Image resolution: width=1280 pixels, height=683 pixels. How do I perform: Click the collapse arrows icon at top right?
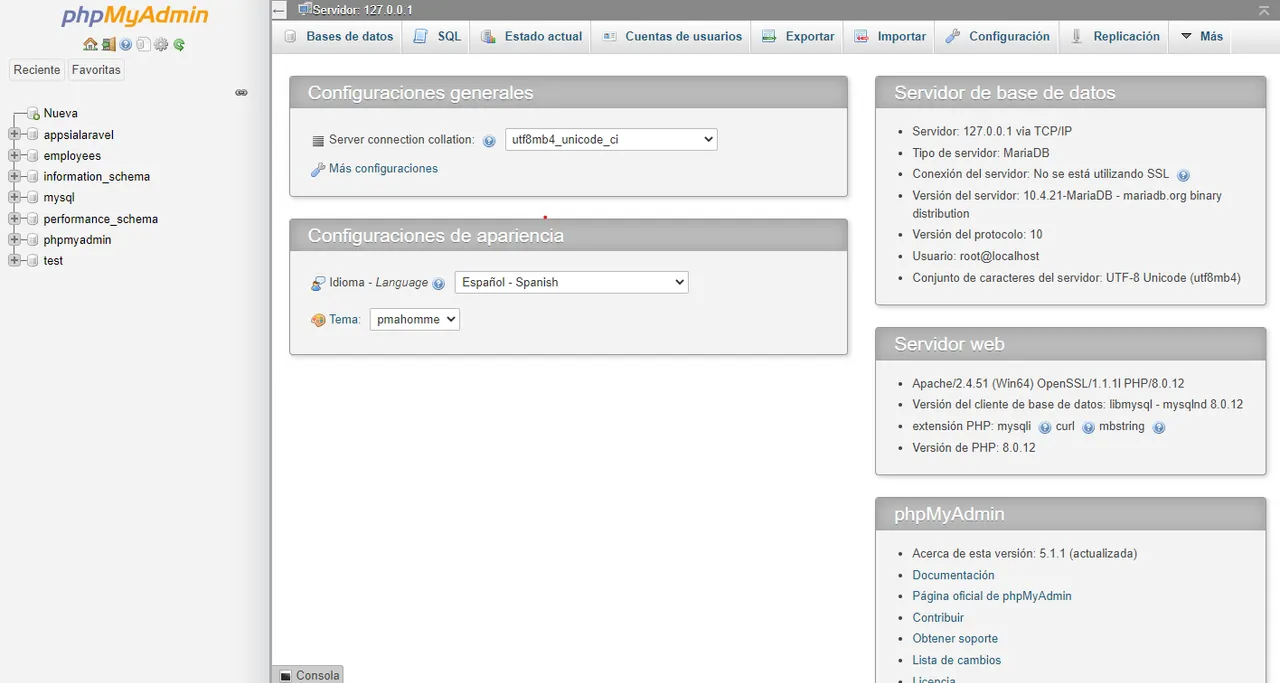(1265, 10)
